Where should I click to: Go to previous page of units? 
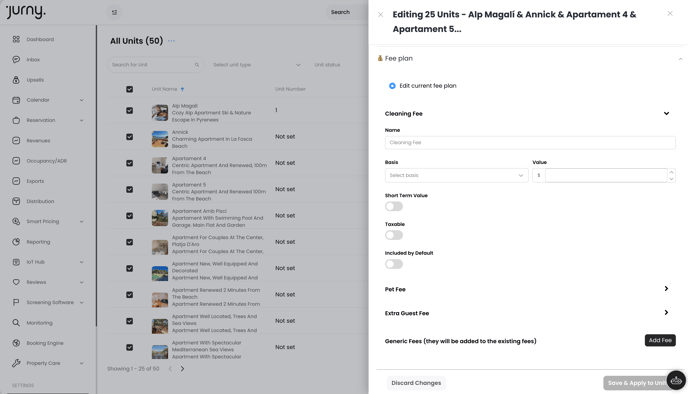click(x=170, y=369)
